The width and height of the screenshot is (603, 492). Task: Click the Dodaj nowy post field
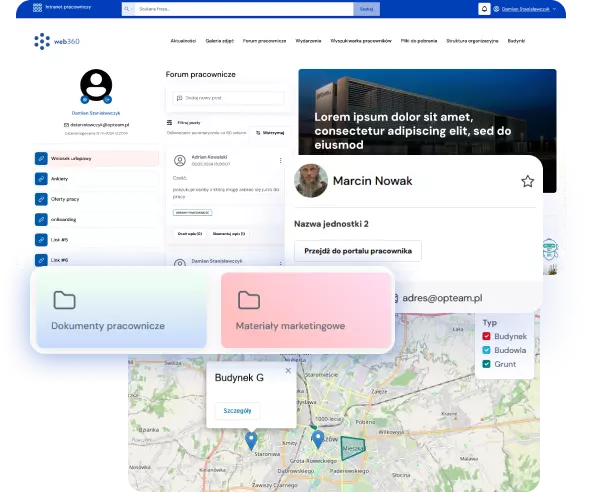[229, 98]
